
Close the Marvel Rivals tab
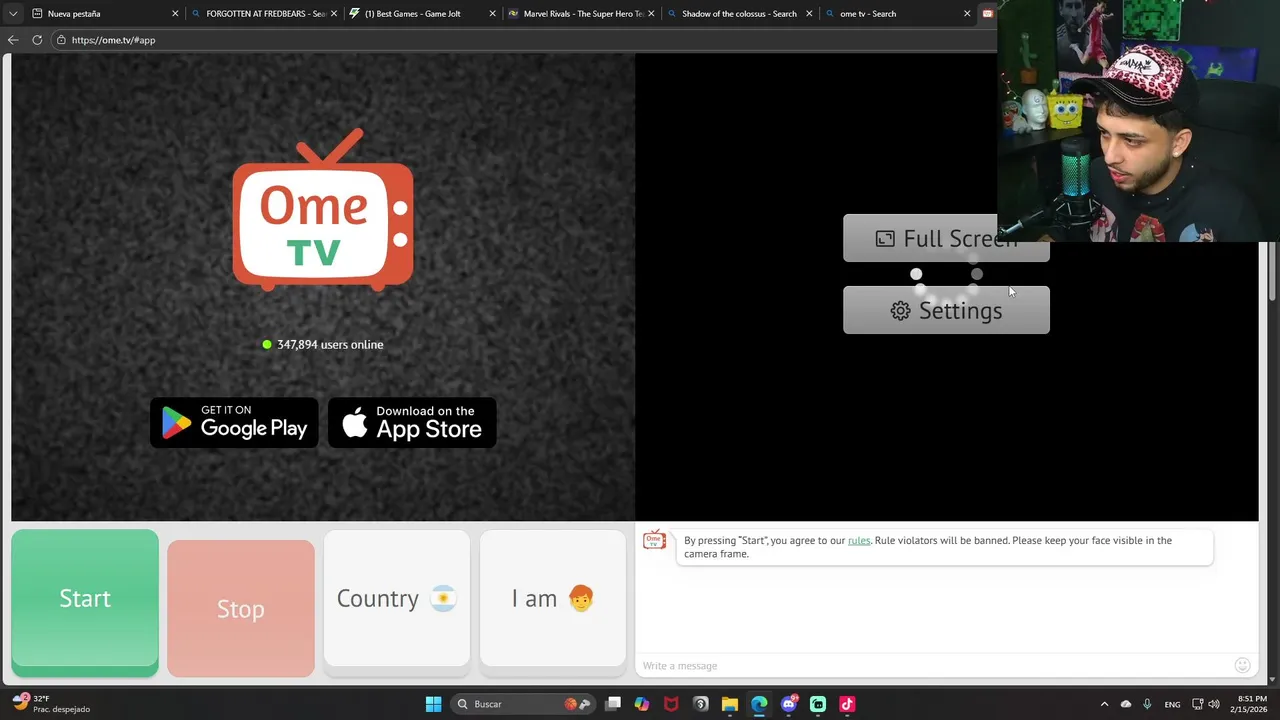pyautogui.click(x=650, y=14)
